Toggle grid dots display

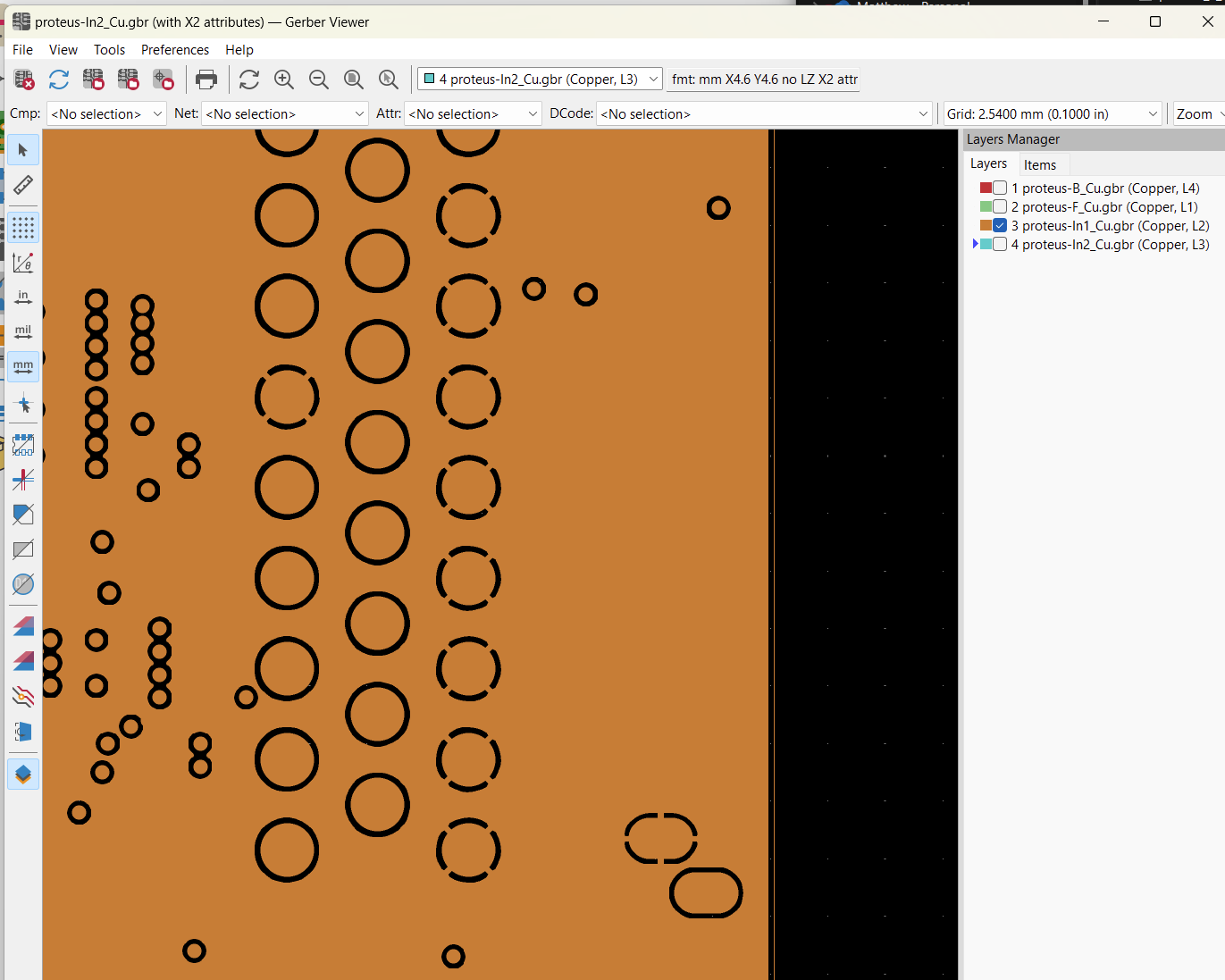click(x=23, y=228)
